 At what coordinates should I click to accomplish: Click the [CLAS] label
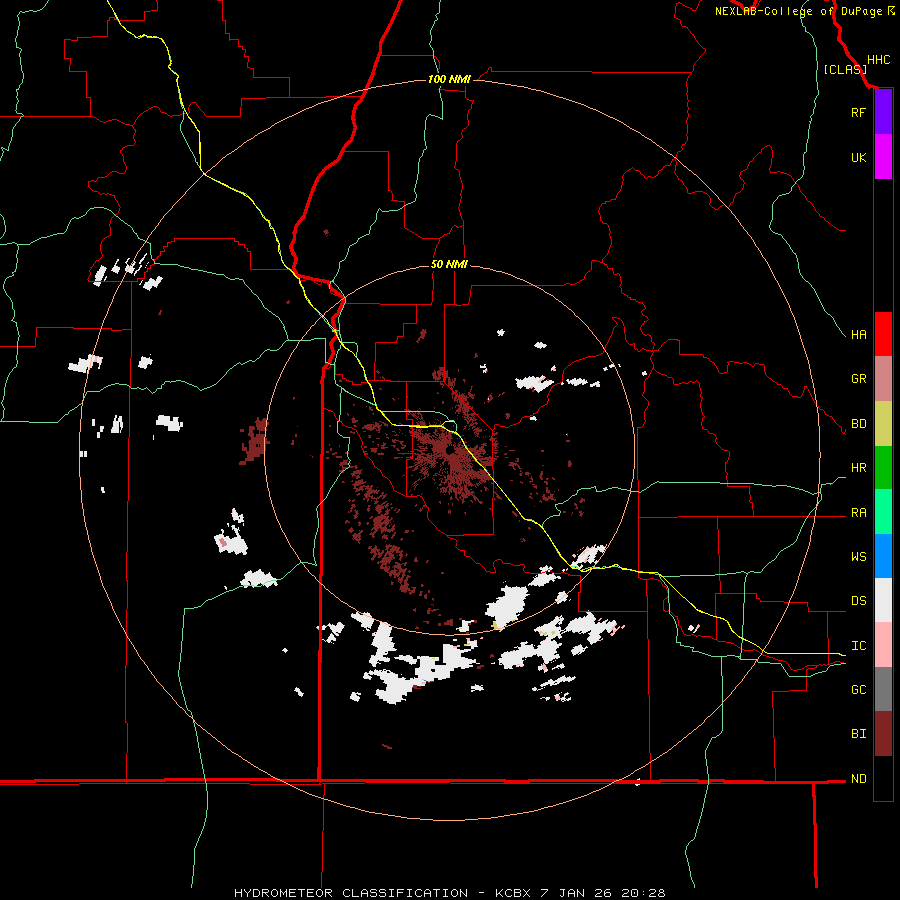click(845, 69)
